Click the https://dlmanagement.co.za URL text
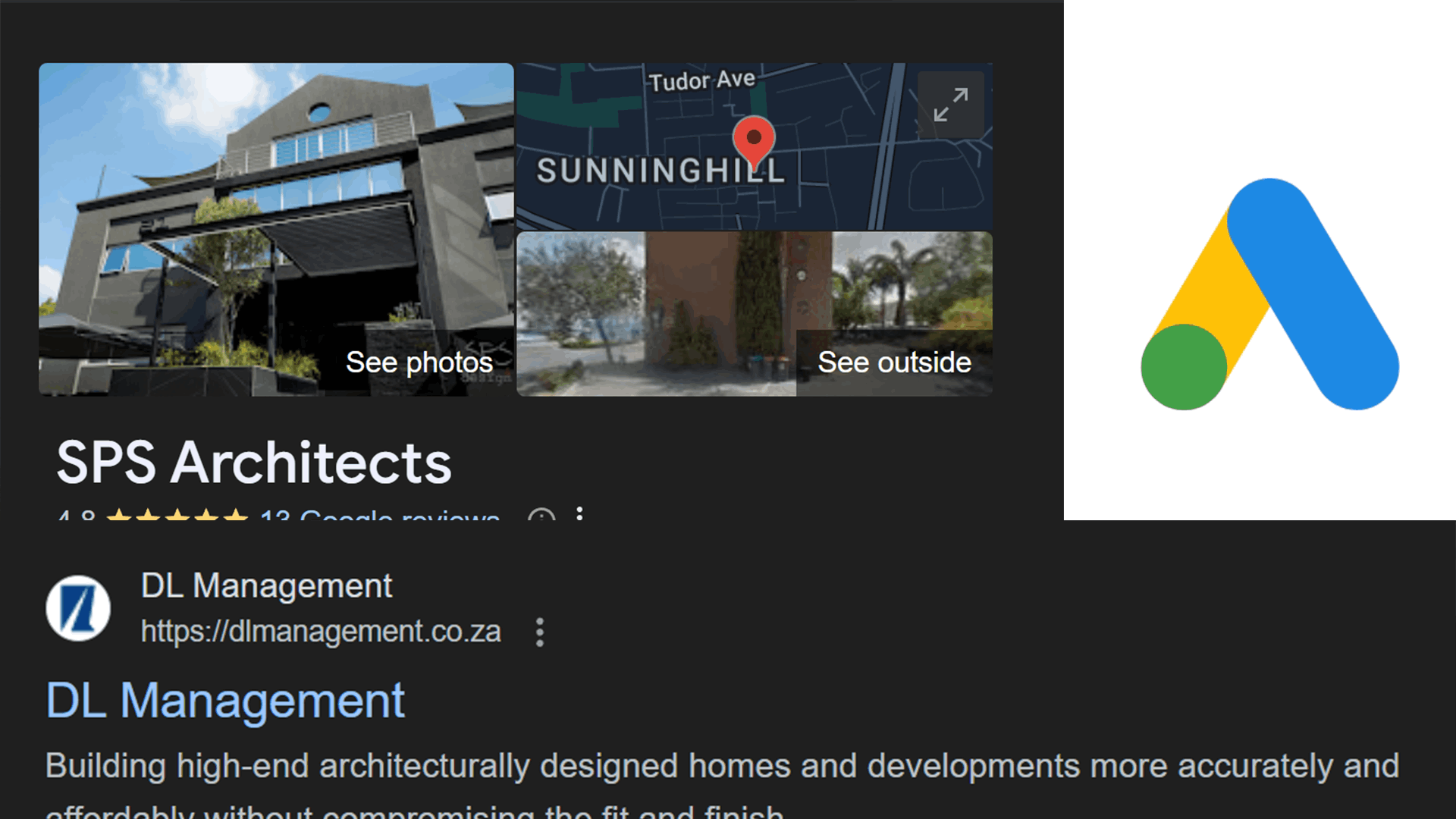This screenshot has height=819, width=1456. point(321,632)
